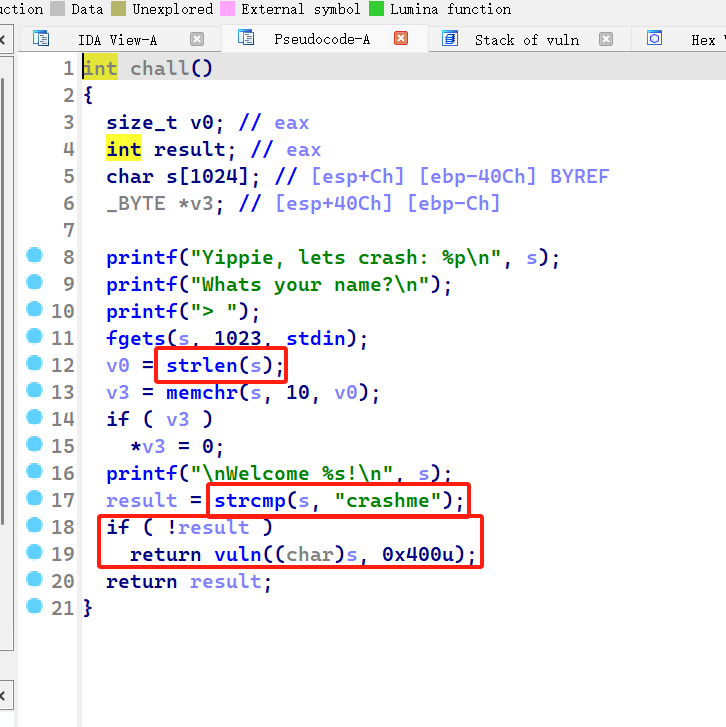Click the "crashme" string literal

[388, 500]
